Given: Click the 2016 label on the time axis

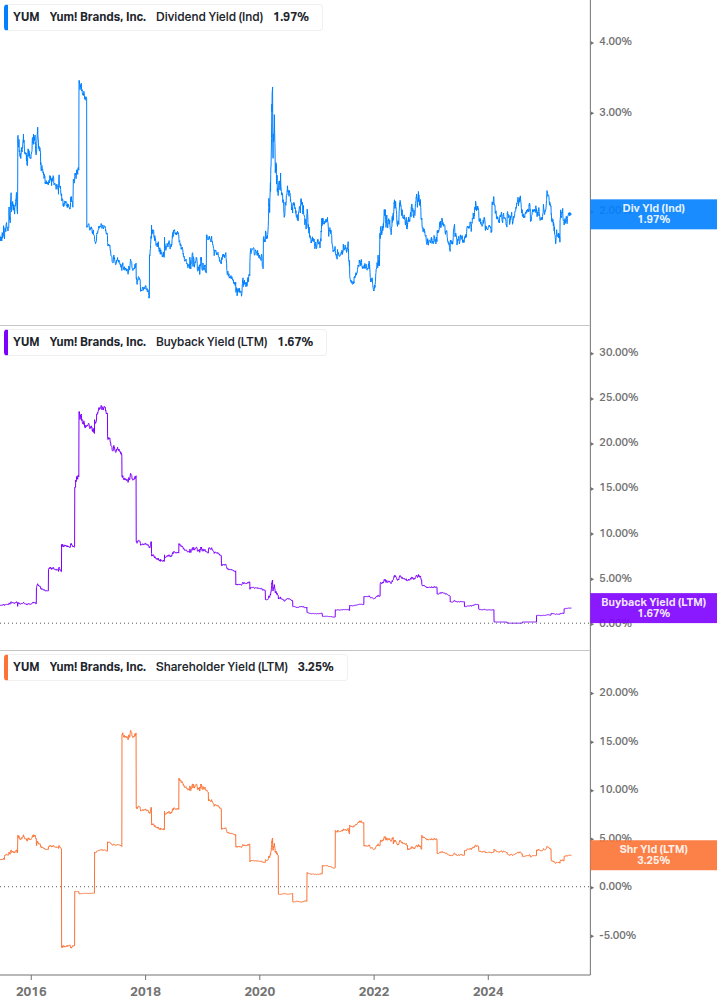Looking at the screenshot, I should click(31, 992).
